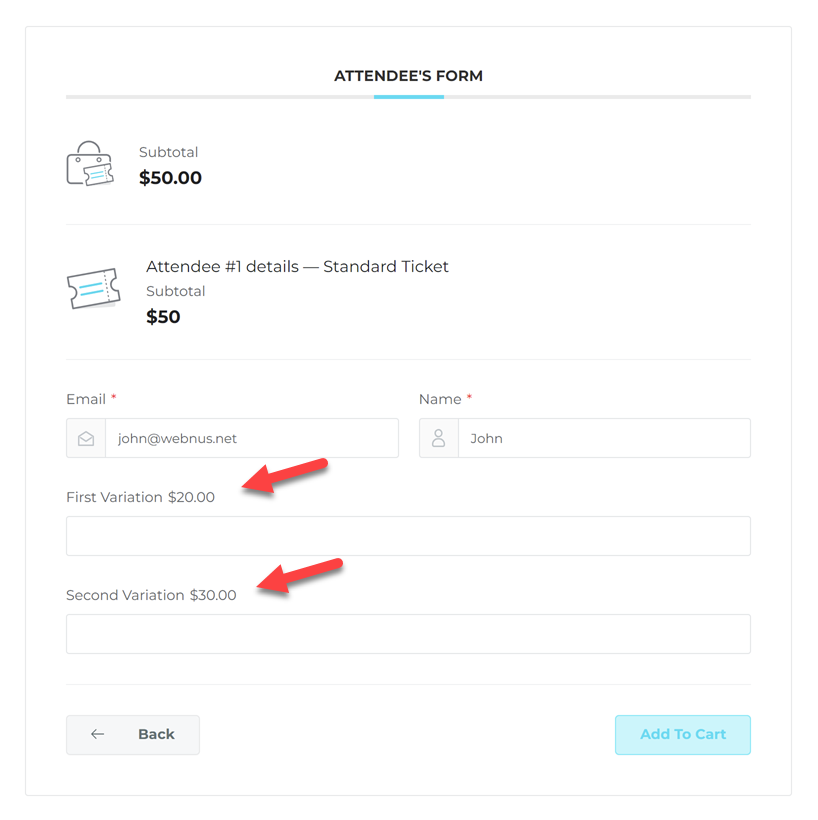Click into the First Variation text box
The image size is (818, 820).
[408, 536]
